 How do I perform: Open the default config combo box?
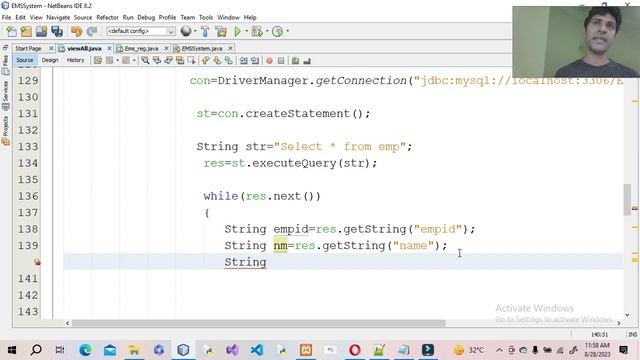coord(141,31)
